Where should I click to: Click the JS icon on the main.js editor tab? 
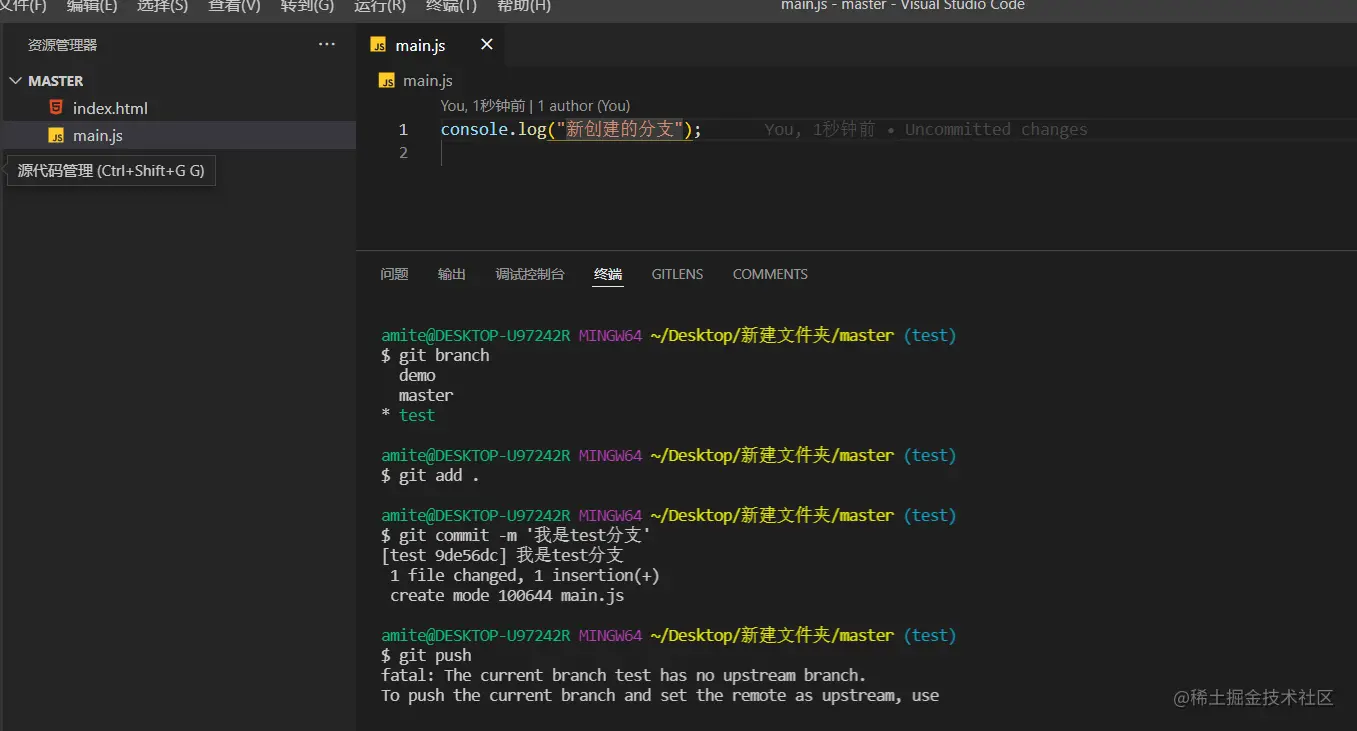point(378,45)
